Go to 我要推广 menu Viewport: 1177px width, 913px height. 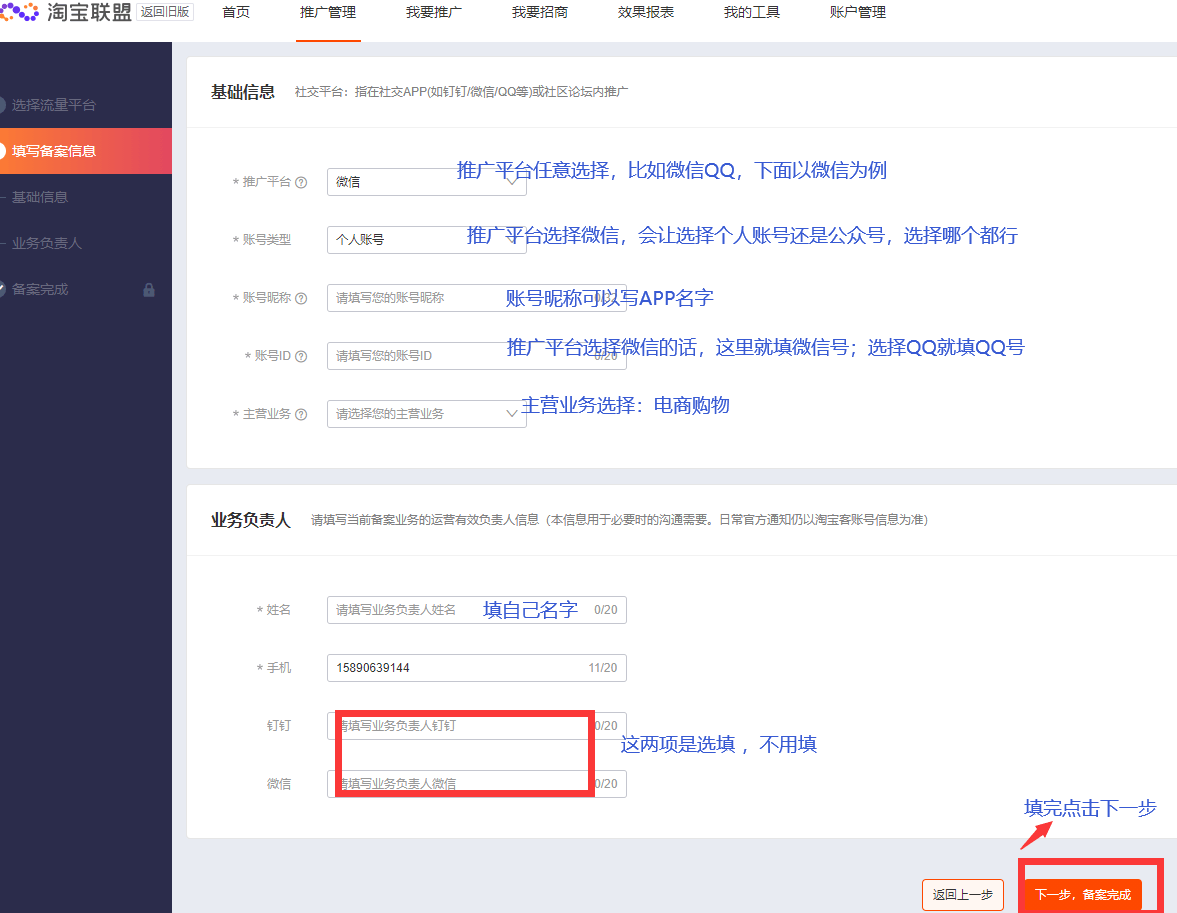coord(434,13)
